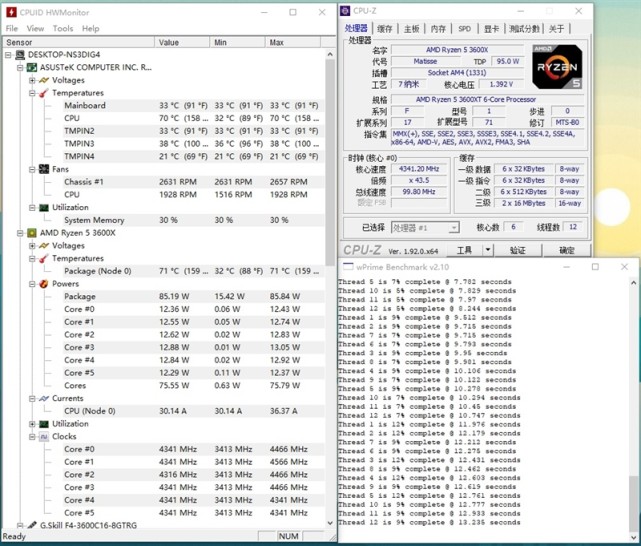Viewport: 641px width, 546px height.
Task: Collapse the DESKTOP-NS3DIG4 root node
Action: tap(8, 55)
